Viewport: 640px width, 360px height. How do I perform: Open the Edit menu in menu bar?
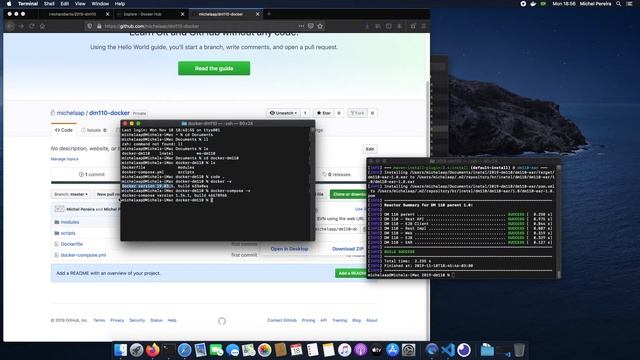[x=65, y=4]
